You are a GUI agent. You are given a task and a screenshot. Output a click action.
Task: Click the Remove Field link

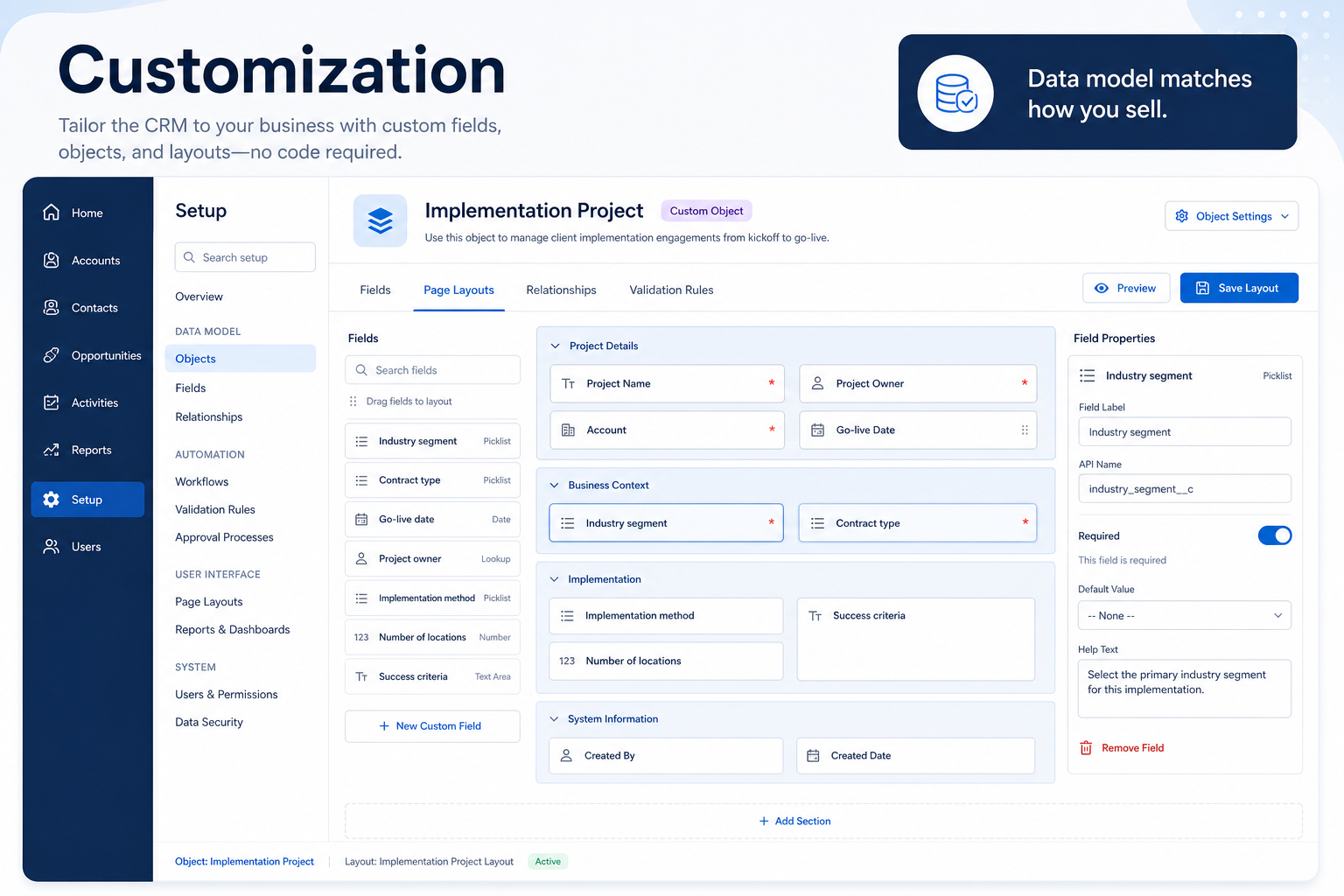coord(1132,748)
